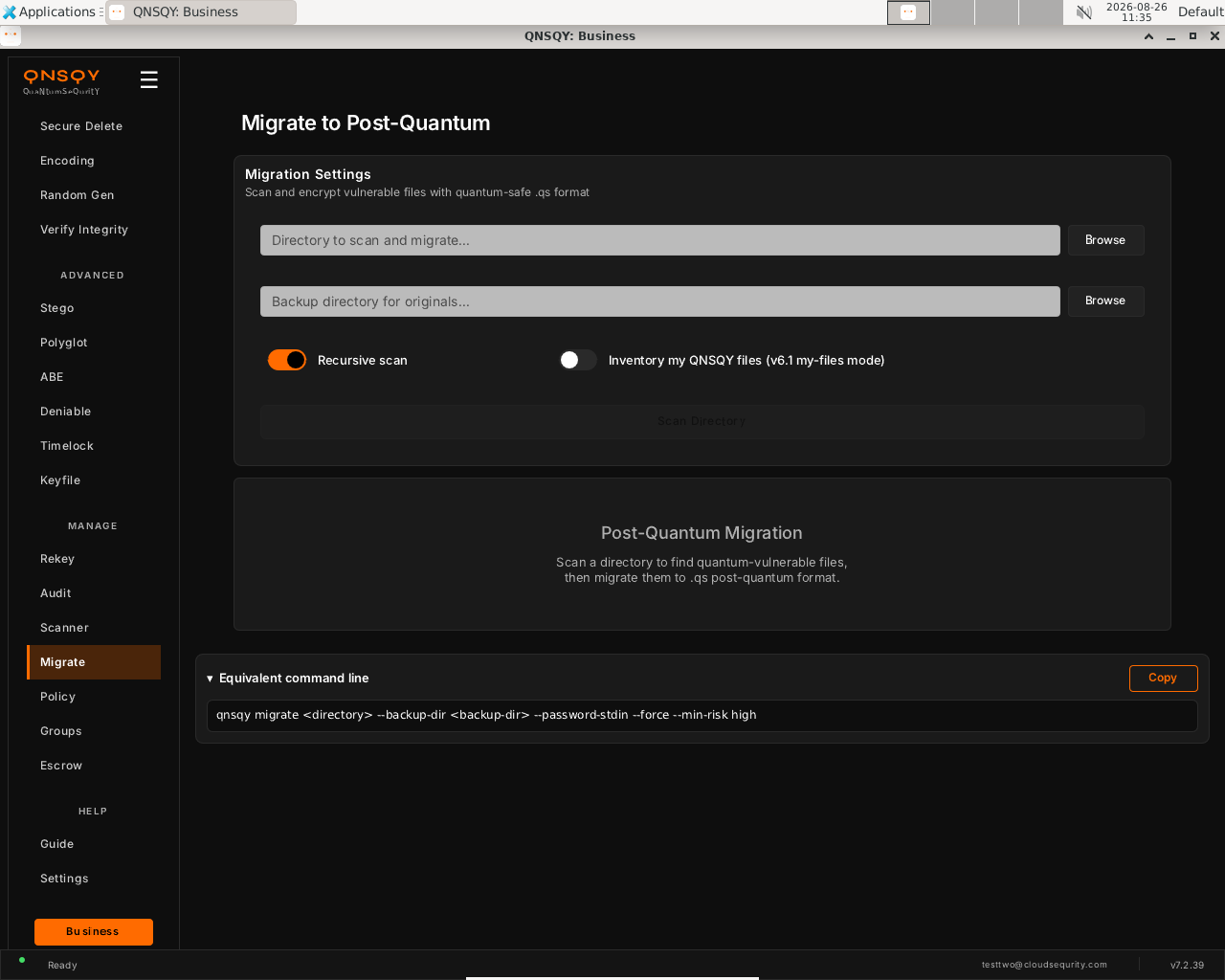The height and width of the screenshot is (980, 1225).
Task: Focus the Backup directory for originals field
Action: coord(660,301)
